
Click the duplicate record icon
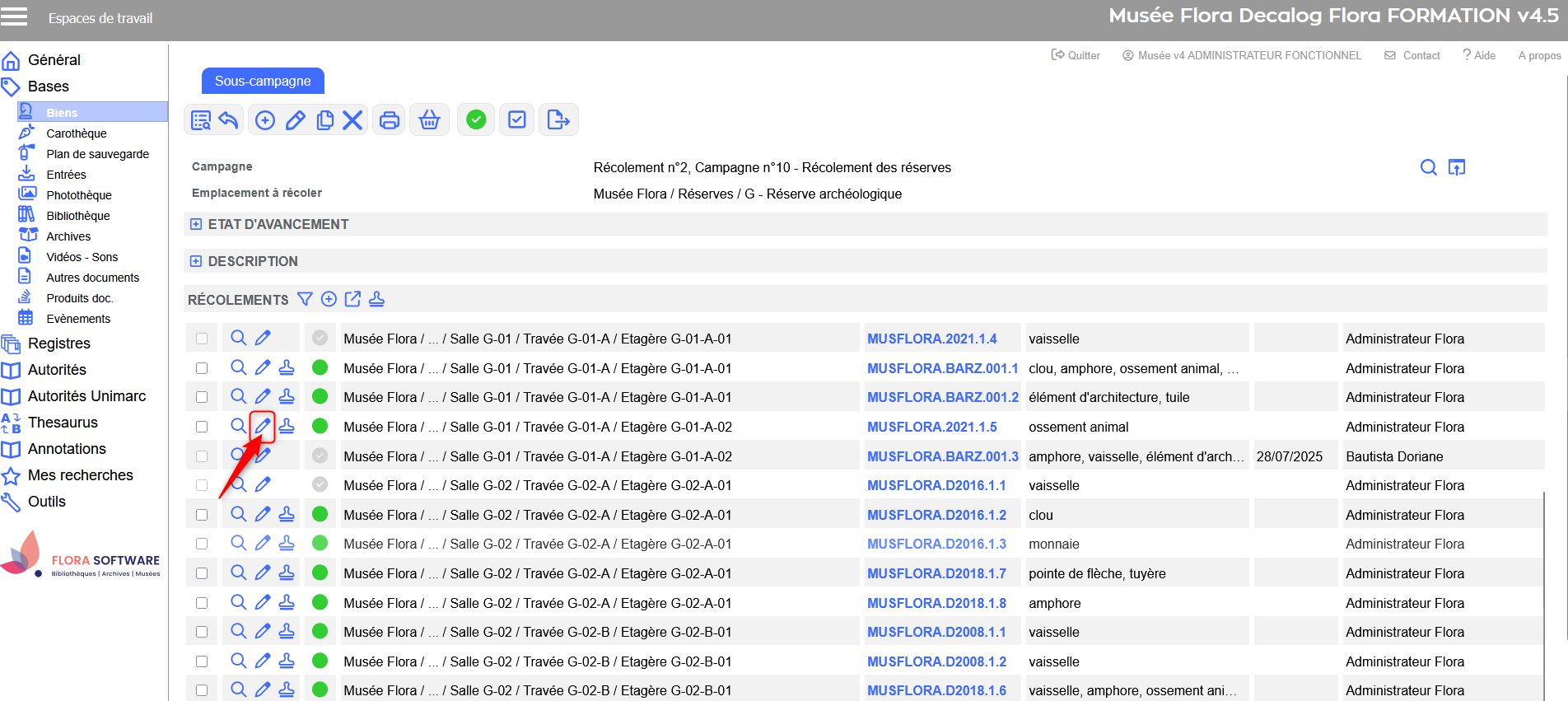click(x=325, y=120)
